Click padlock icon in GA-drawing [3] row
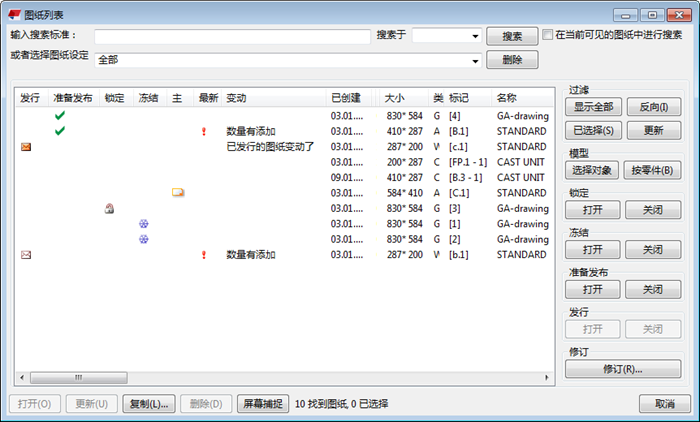 point(109,208)
